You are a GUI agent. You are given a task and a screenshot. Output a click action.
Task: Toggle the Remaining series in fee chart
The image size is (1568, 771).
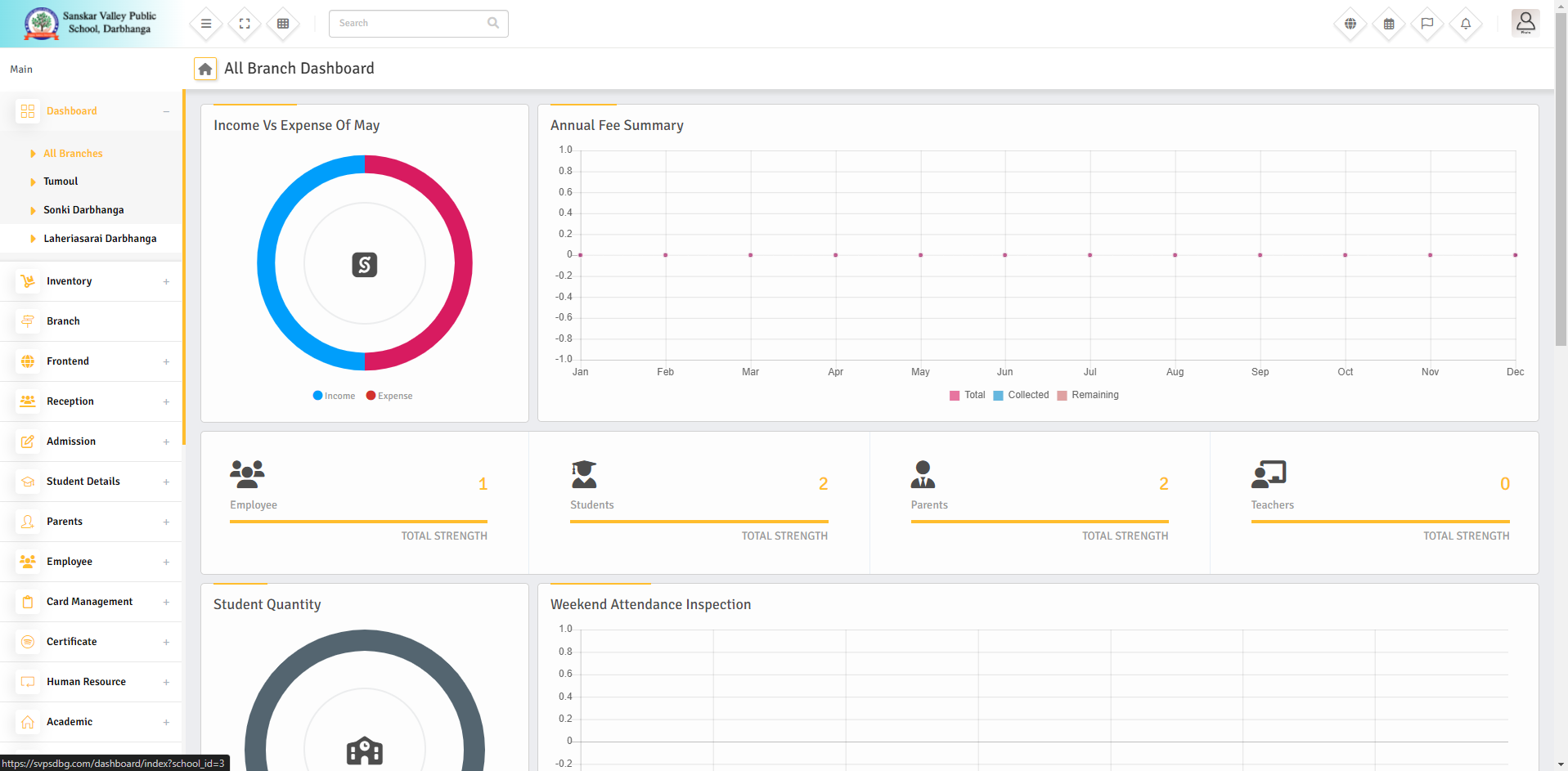(x=1088, y=395)
